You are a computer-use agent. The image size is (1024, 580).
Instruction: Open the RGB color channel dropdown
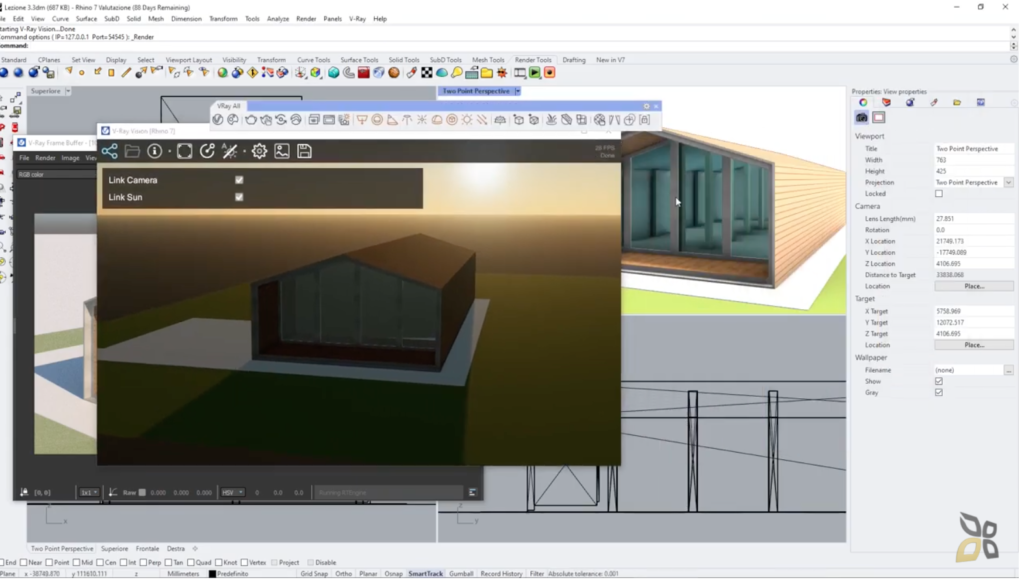[57, 175]
